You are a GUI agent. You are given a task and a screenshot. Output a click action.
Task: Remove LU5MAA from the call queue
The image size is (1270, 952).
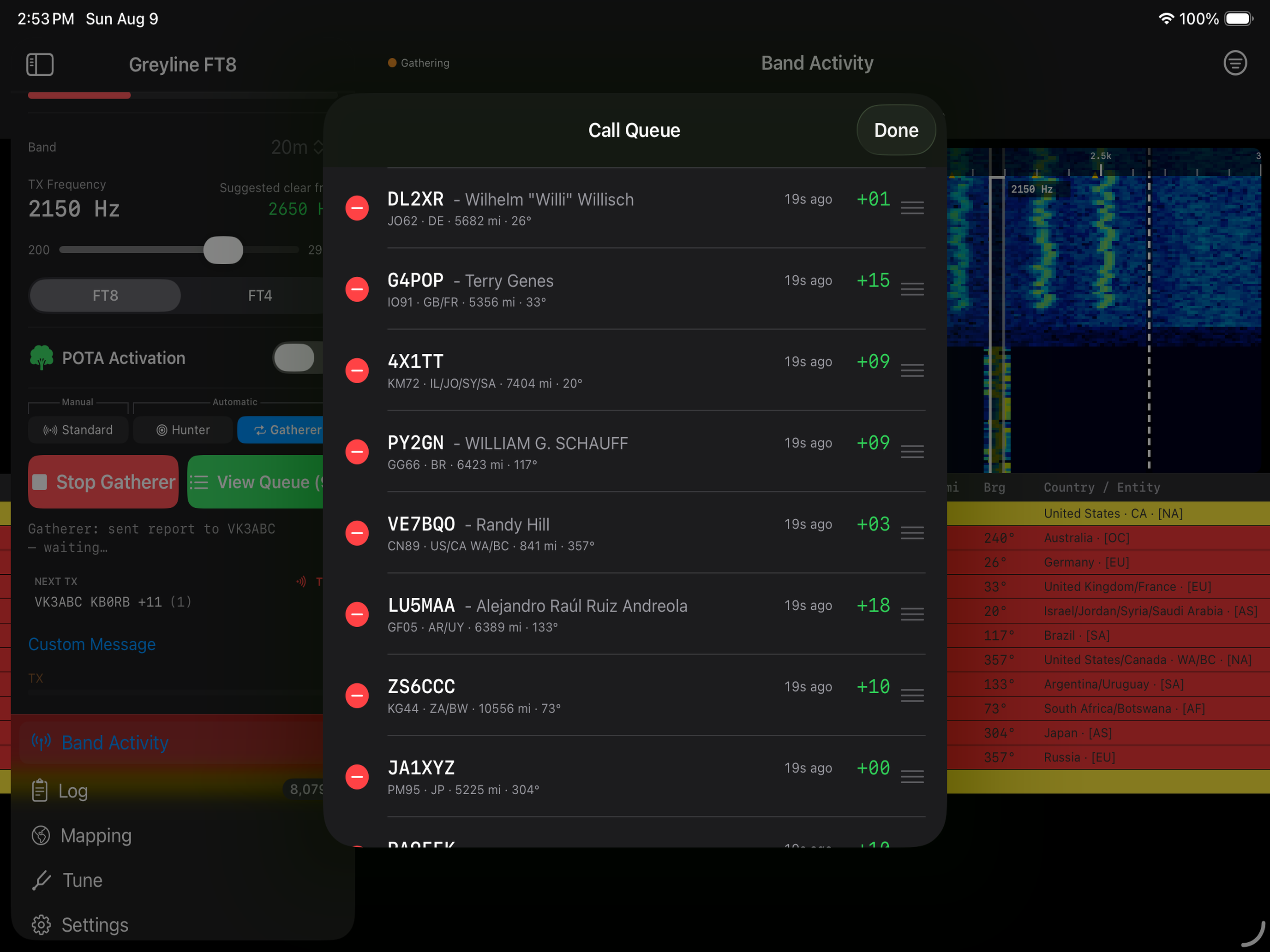pos(357,614)
